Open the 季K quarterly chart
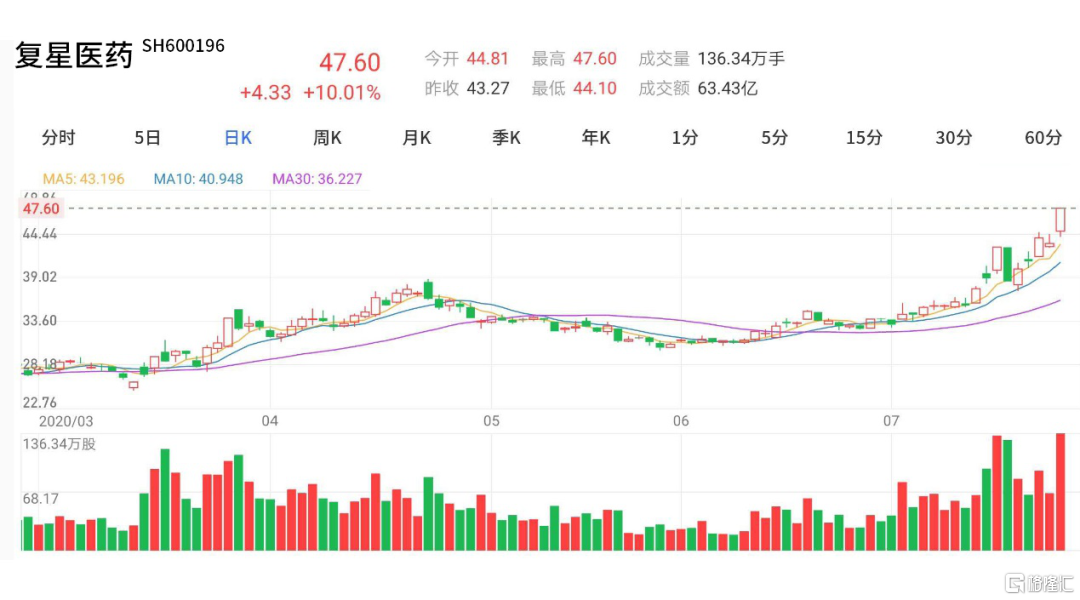The width and height of the screenshot is (1080, 600). pyautogui.click(x=506, y=138)
